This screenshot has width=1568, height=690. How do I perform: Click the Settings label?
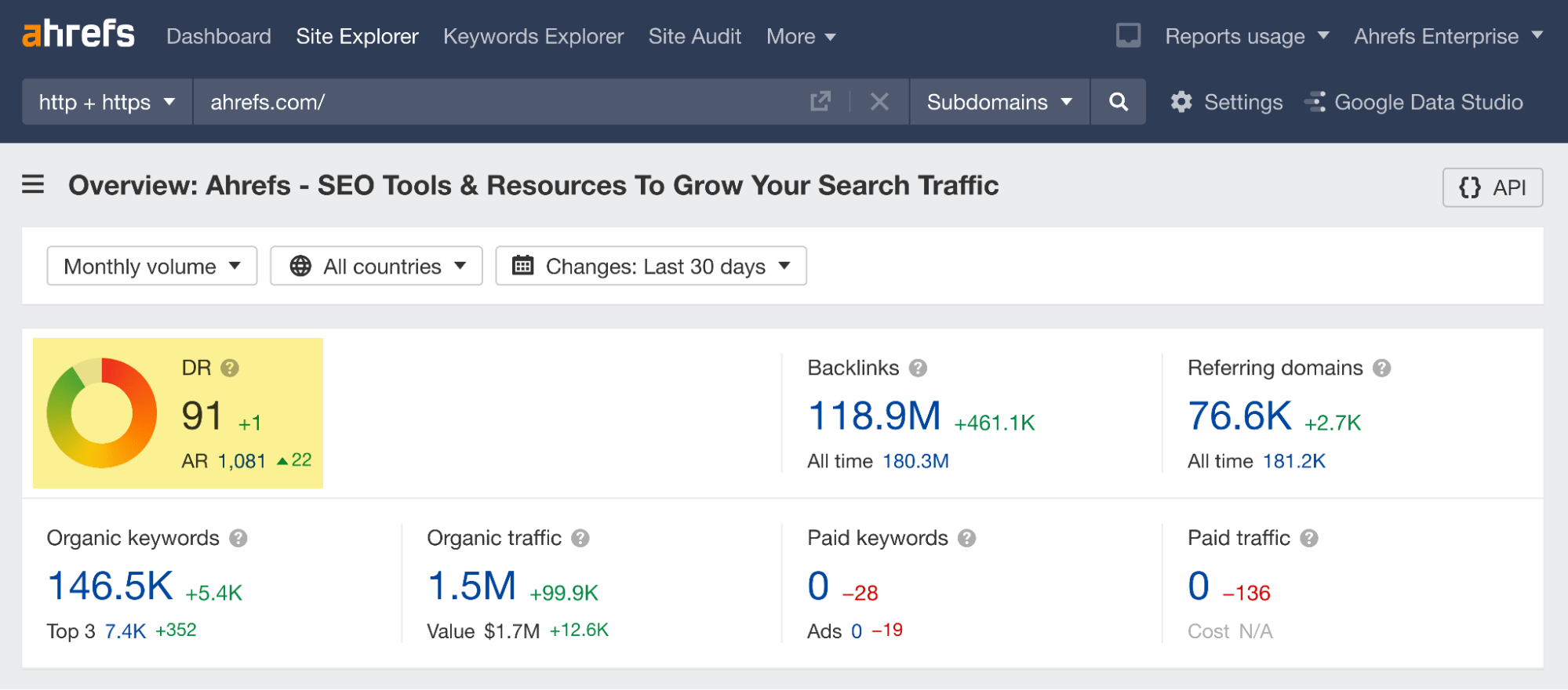(1243, 102)
